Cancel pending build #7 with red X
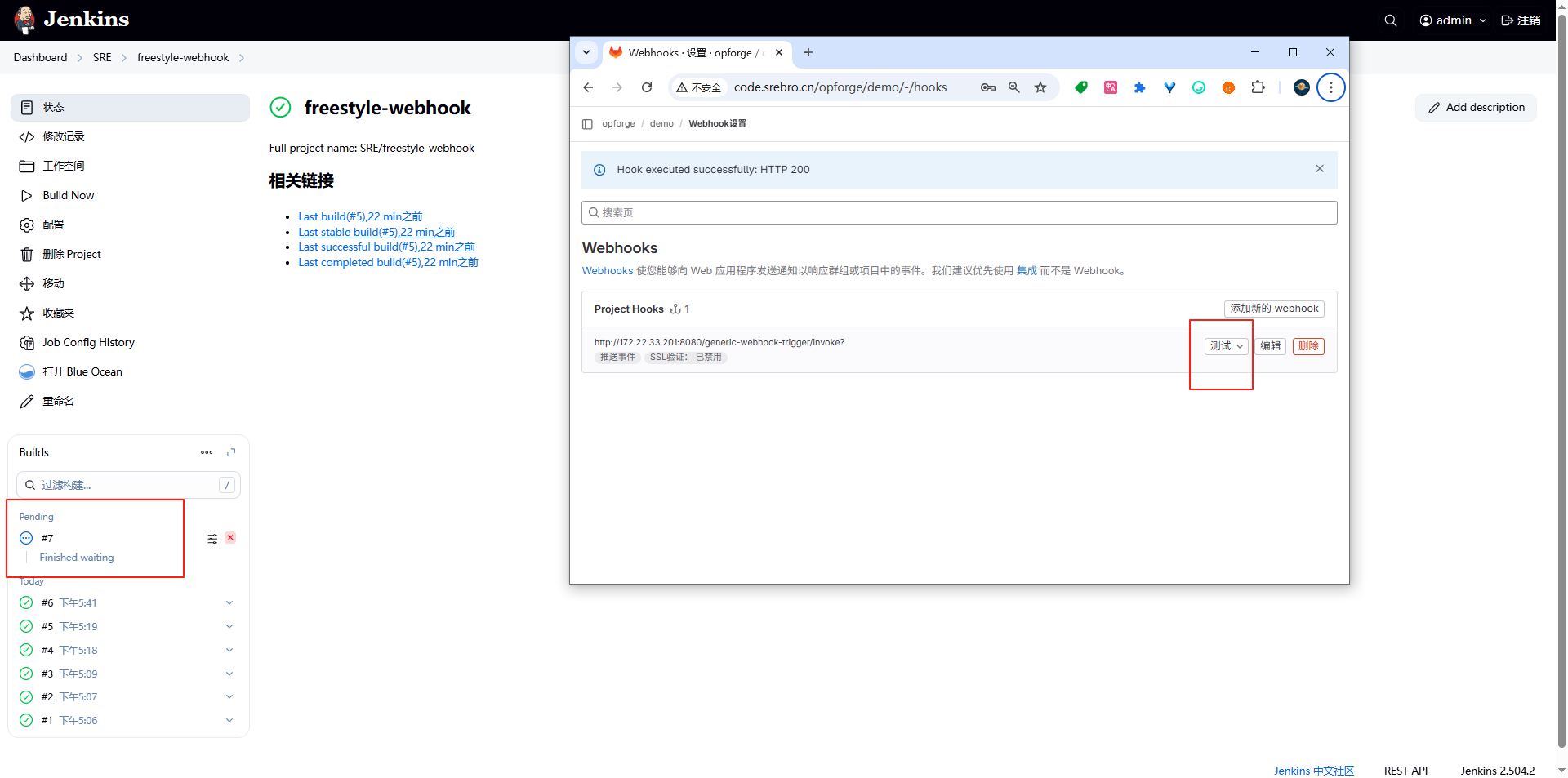1568x778 pixels. 230,537
